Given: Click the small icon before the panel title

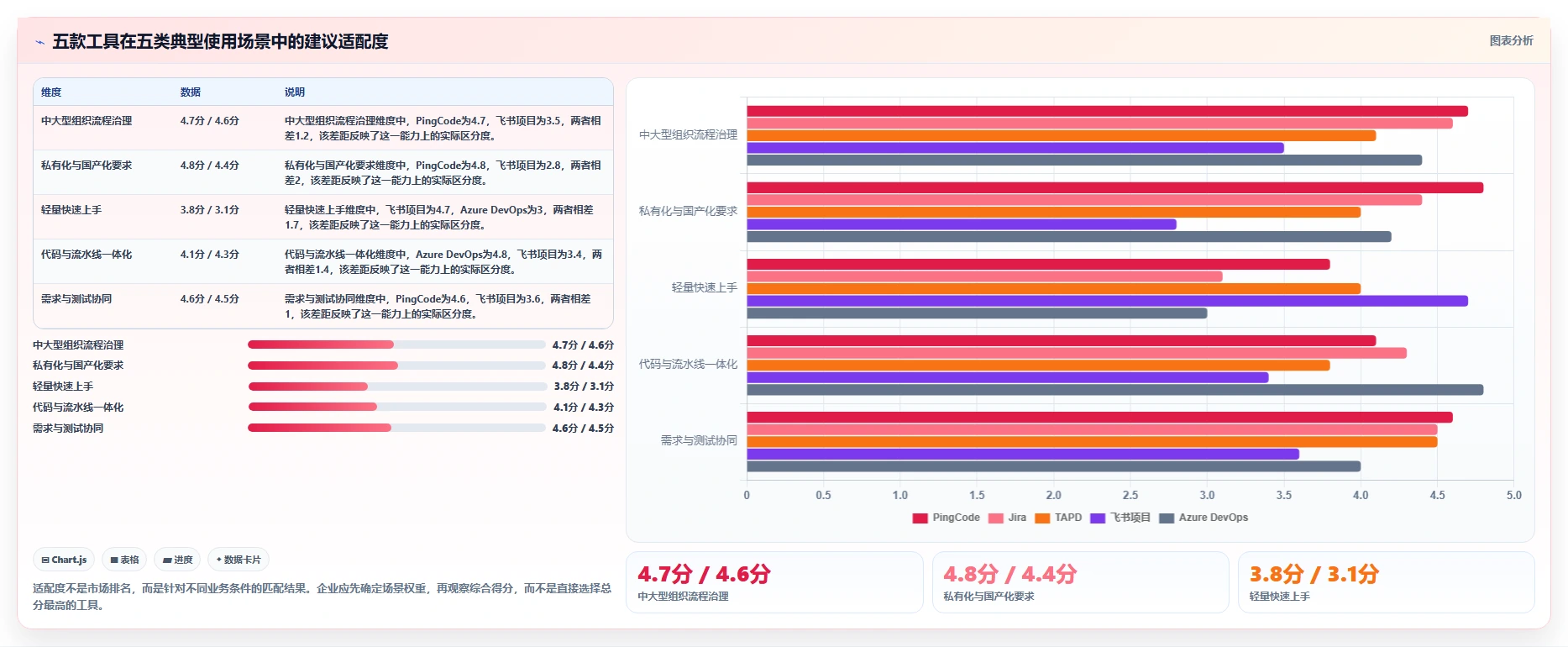Looking at the screenshot, I should point(39,42).
